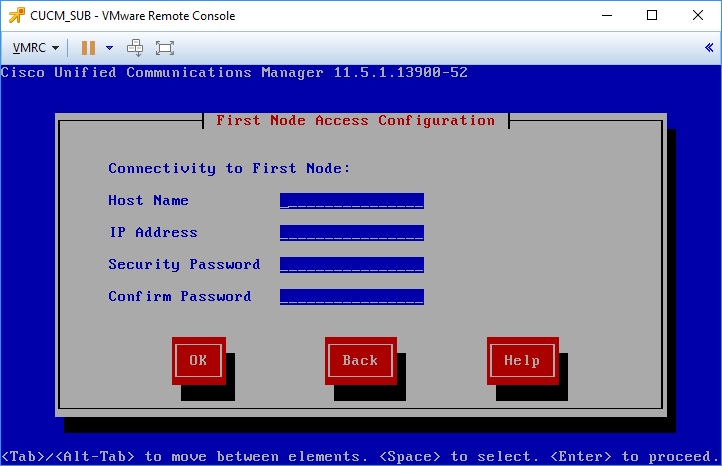Click the 'Connectivity to First Node:' text
The width and height of the screenshot is (722, 466).
229,169
